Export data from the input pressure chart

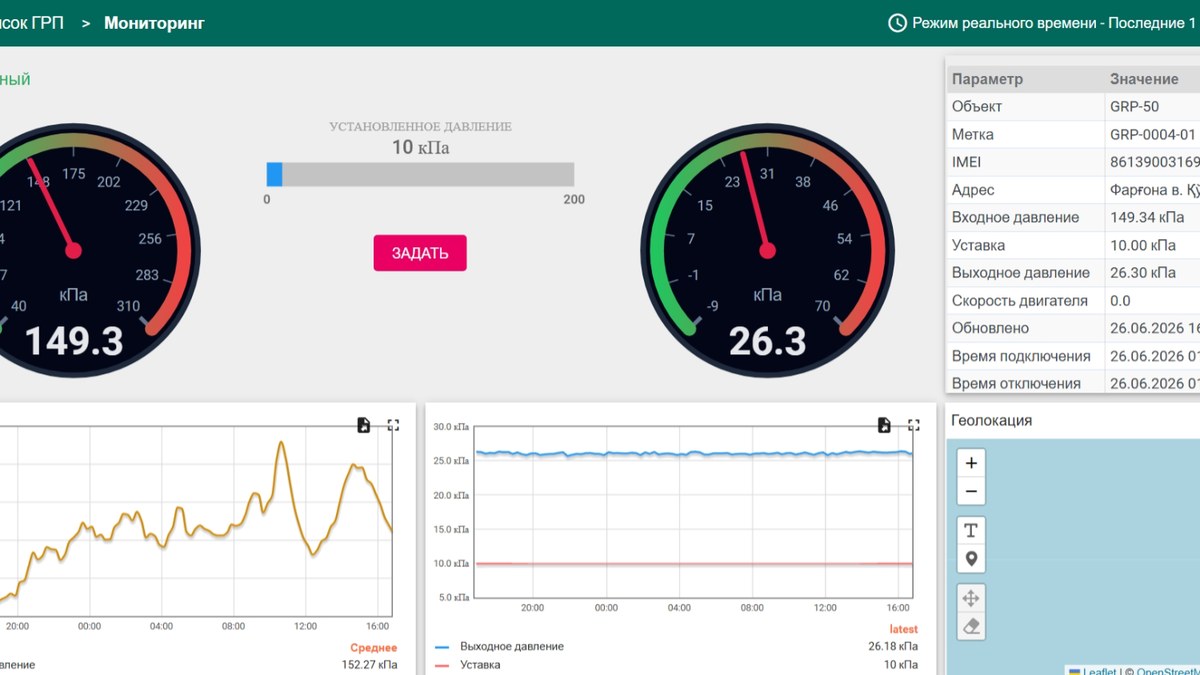[x=364, y=425]
